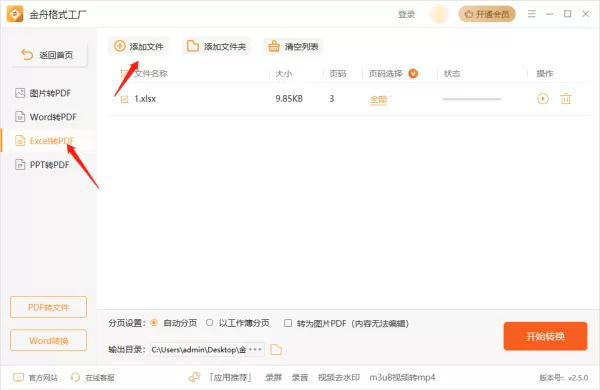Viewport: 600px width, 390px height.
Task: Browse output directory with folder icon
Action: pos(276,349)
